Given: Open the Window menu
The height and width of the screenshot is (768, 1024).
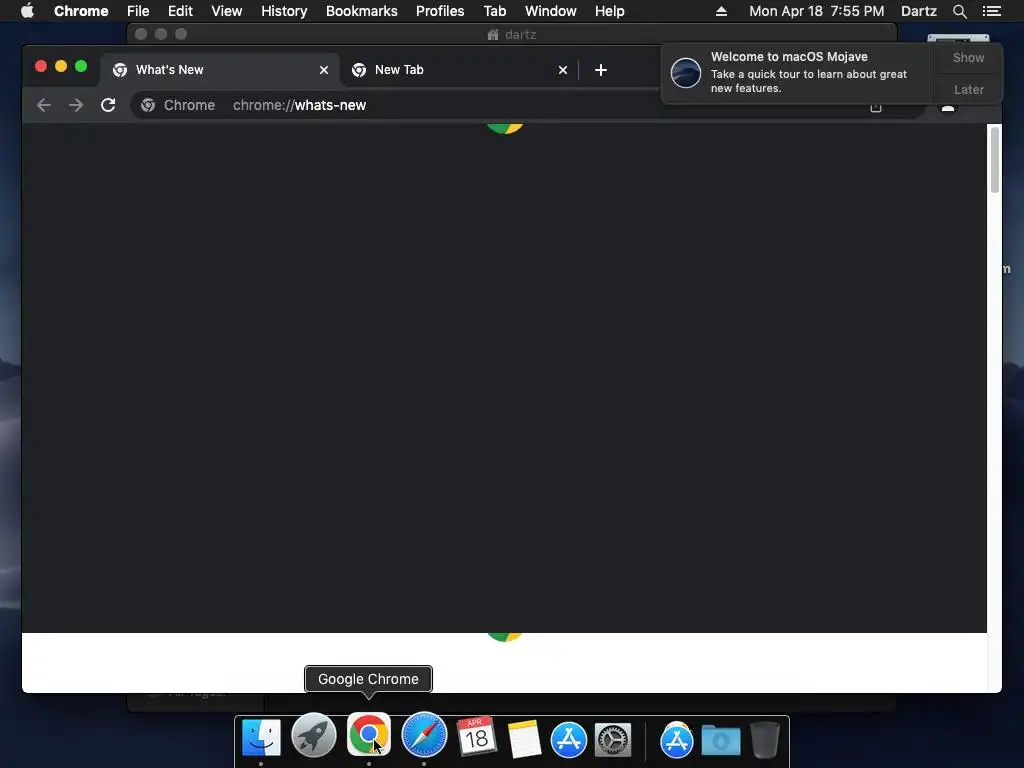Looking at the screenshot, I should coord(551,11).
